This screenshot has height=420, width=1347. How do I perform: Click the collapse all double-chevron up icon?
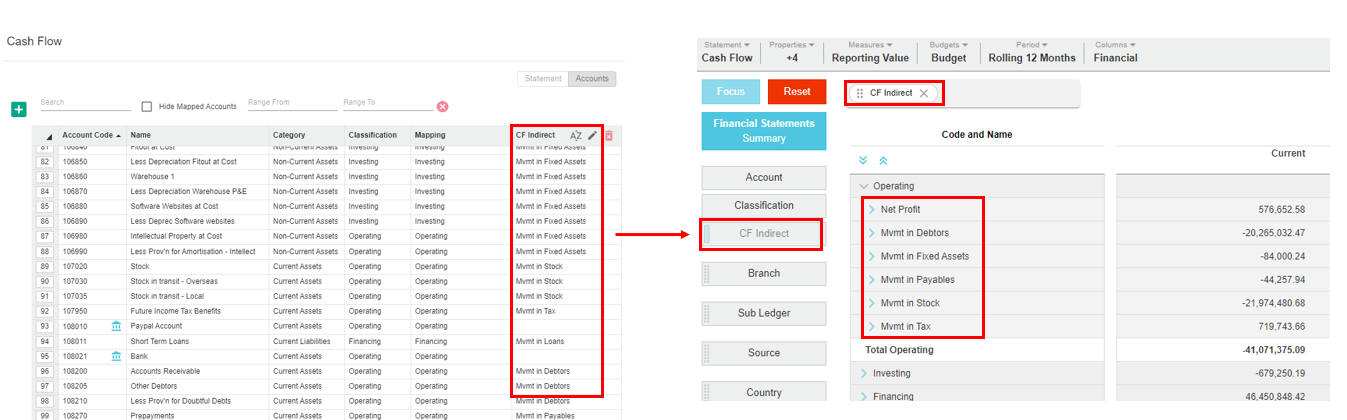[x=883, y=160]
